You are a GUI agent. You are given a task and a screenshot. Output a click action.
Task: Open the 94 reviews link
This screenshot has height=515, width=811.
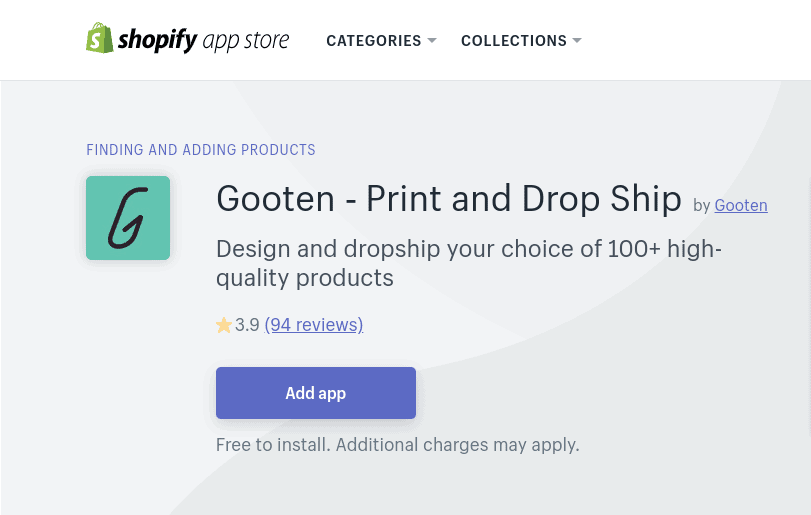[x=314, y=325]
